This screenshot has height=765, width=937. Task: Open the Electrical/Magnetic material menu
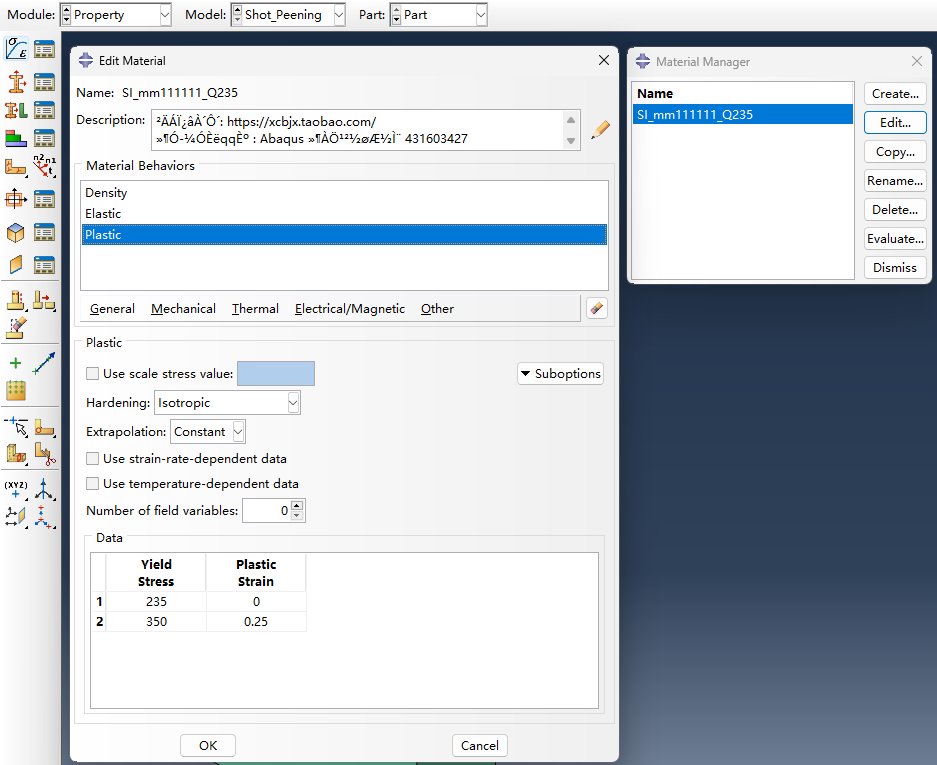[350, 308]
